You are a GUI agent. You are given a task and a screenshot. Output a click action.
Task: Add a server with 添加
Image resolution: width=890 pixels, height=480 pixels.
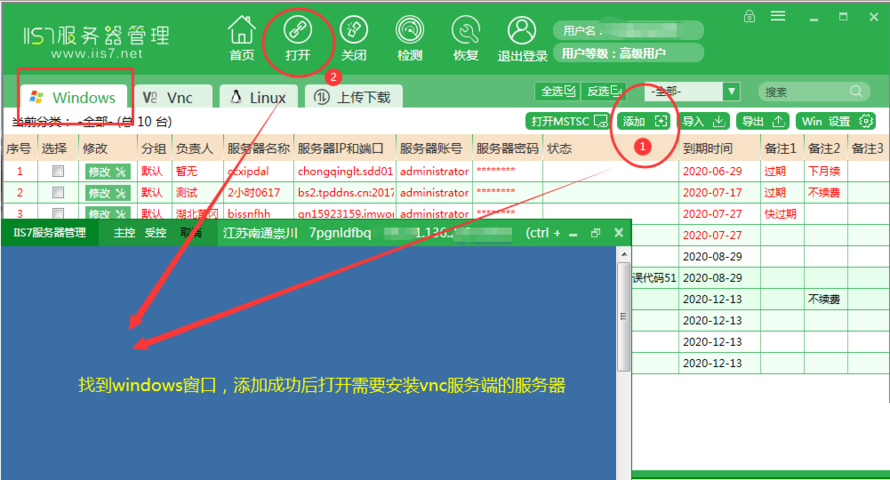point(644,121)
